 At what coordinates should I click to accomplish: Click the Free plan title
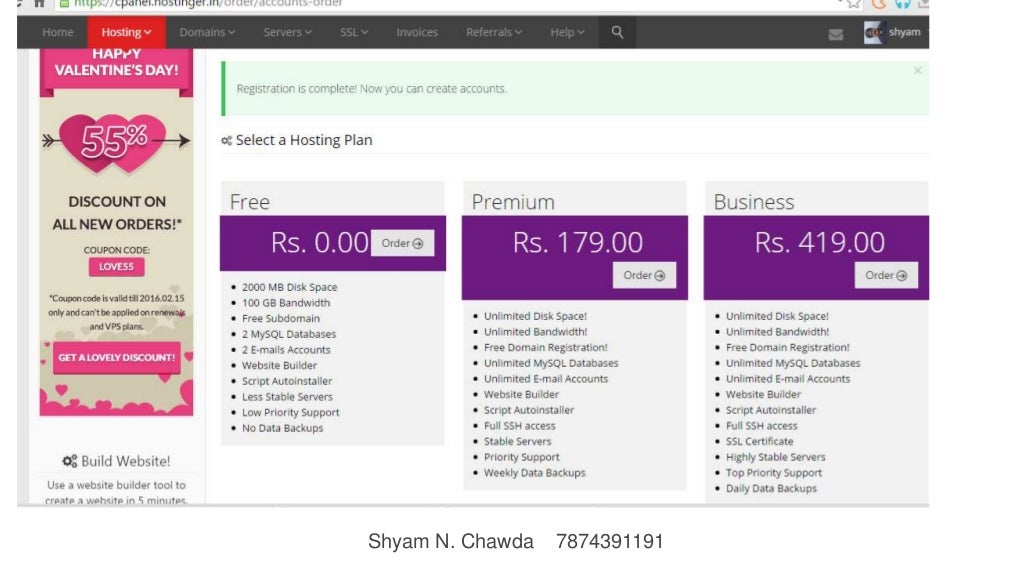[249, 202]
